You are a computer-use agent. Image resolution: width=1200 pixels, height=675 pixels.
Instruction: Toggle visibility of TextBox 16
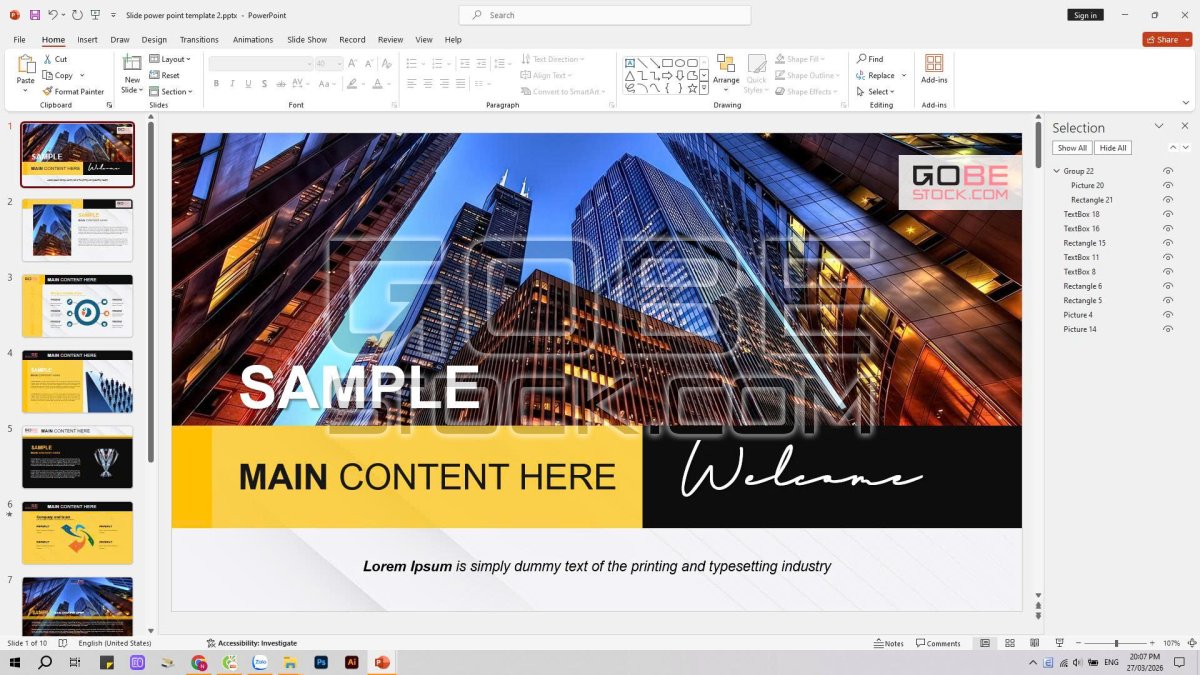pyautogui.click(x=1167, y=228)
